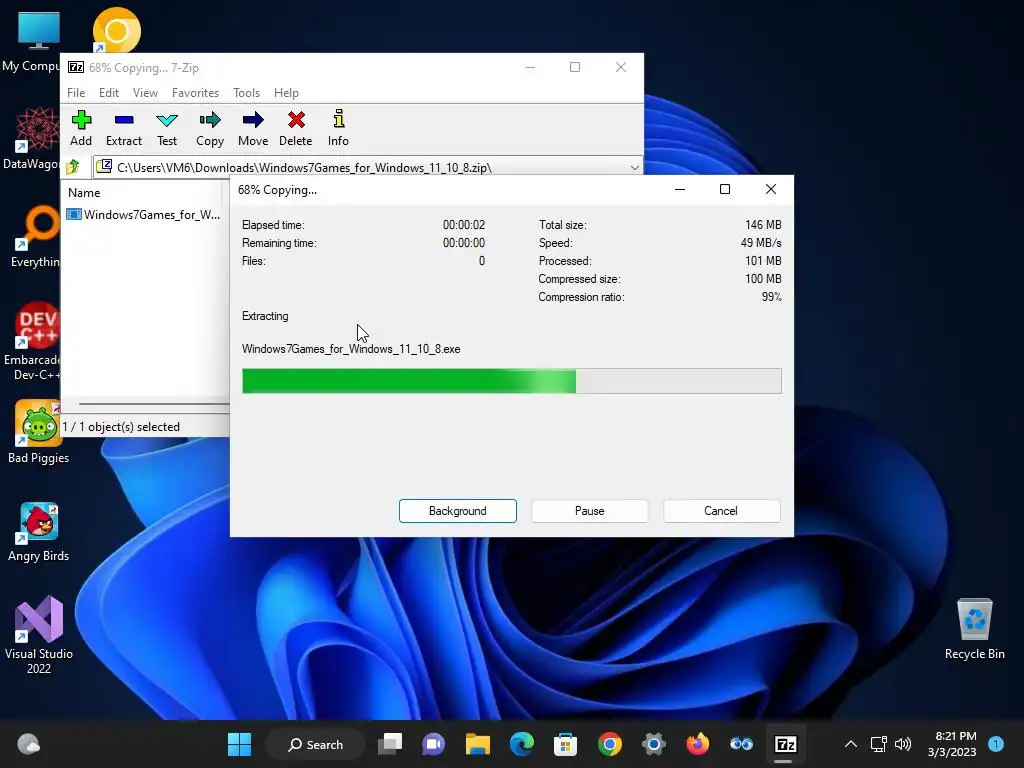Open the View menu
The image size is (1024, 768).
pyautogui.click(x=145, y=93)
